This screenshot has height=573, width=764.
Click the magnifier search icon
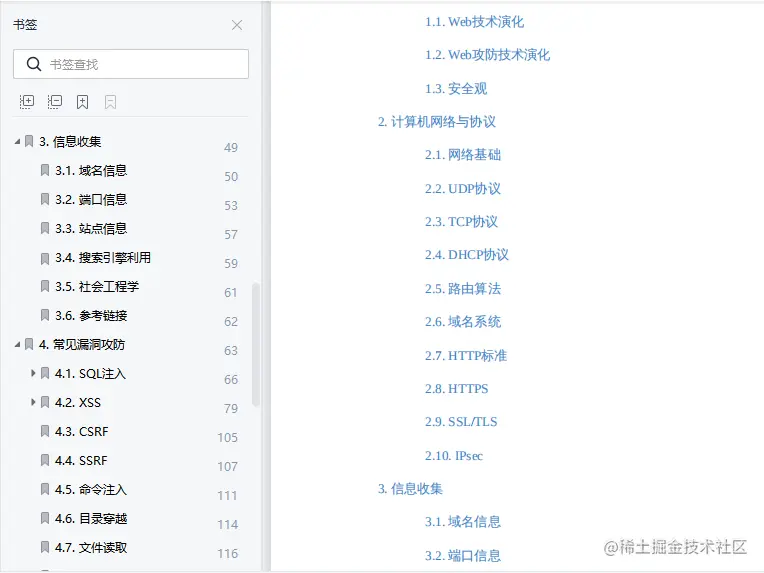[x=34, y=64]
